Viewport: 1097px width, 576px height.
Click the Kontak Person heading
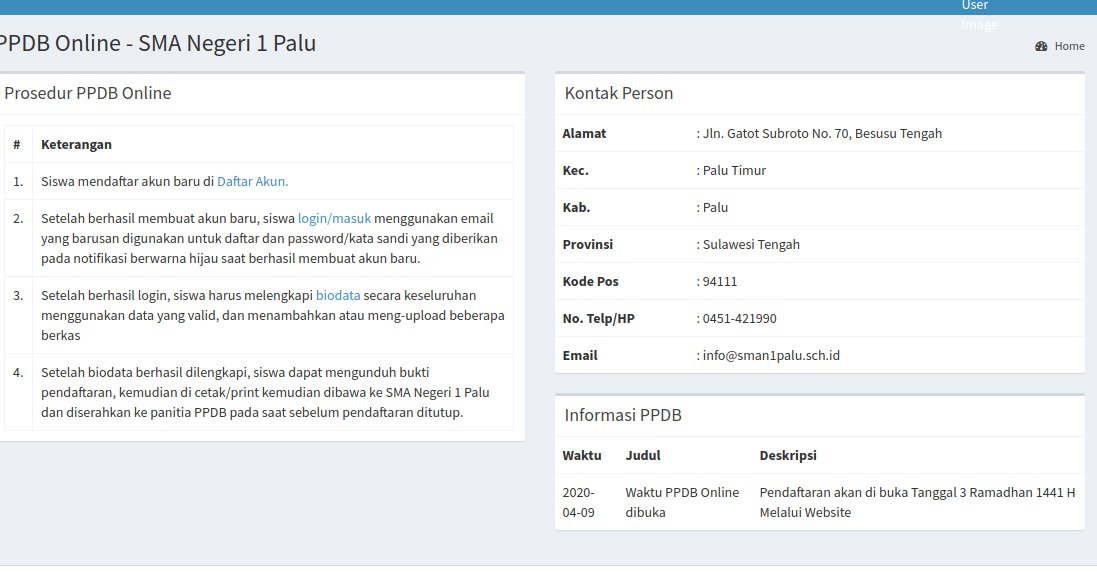[618, 93]
